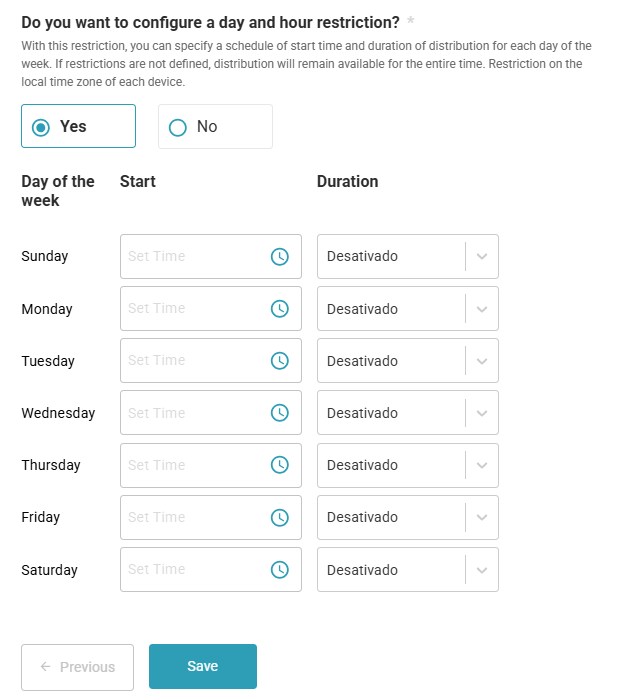This screenshot has width=619, height=696.
Task: Focus Tuesday's Set Time input field
Action: (x=211, y=360)
